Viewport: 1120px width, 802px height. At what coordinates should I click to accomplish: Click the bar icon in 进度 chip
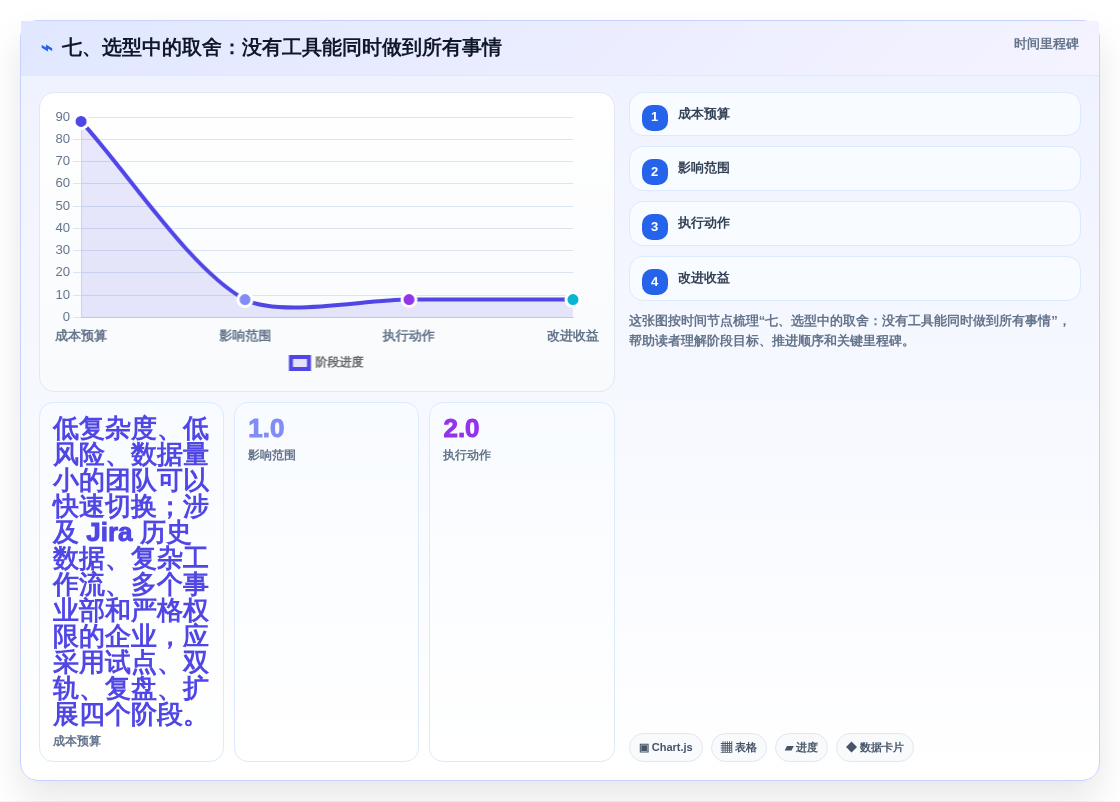pos(789,748)
